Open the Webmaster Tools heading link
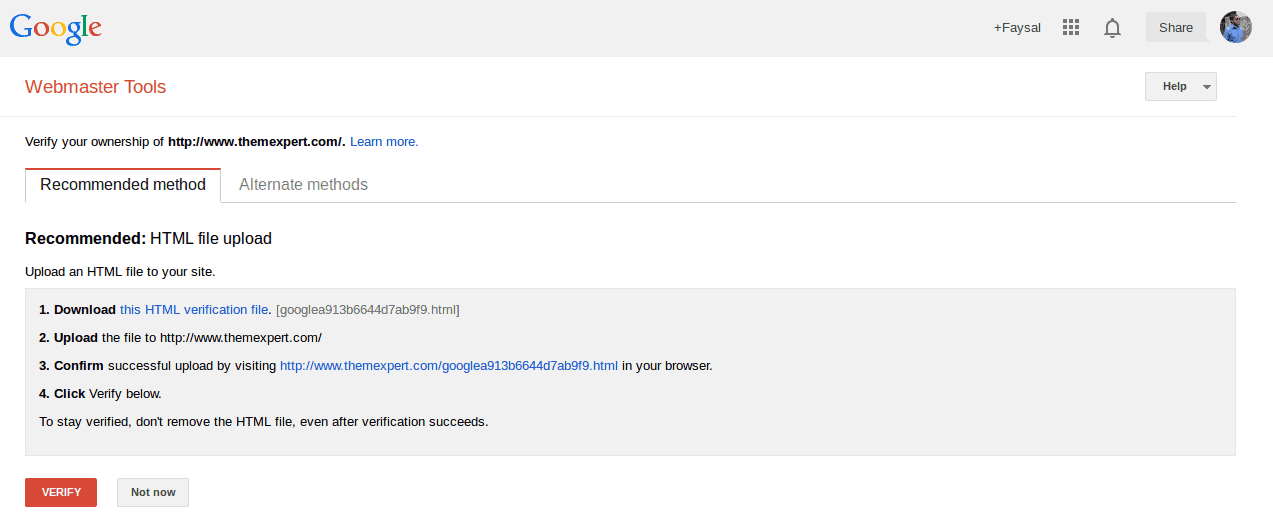 point(95,87)
